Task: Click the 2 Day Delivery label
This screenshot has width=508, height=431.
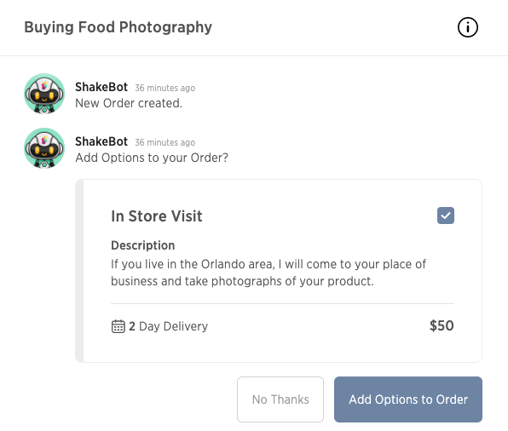Action: click(x=168, y=326)
